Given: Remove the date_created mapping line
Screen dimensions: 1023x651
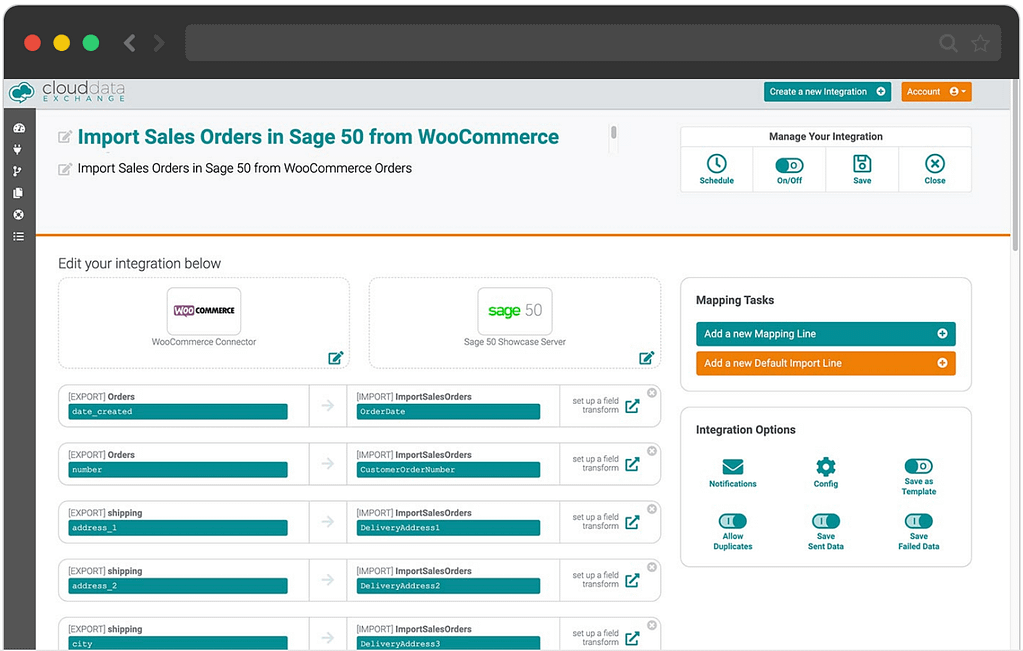Looking at the screenshot, I should [652, 393].
